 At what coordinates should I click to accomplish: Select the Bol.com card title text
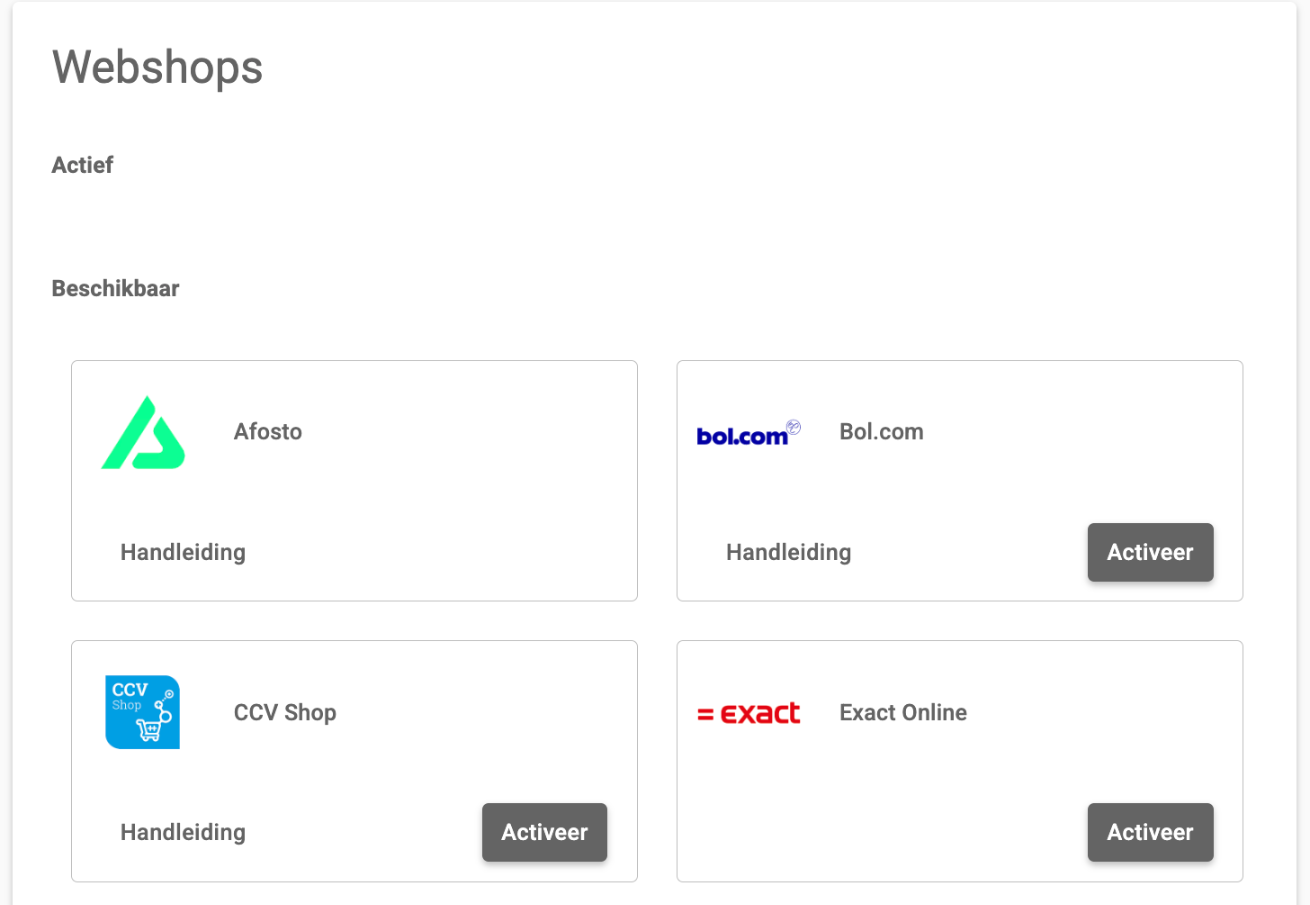point(882,432)
